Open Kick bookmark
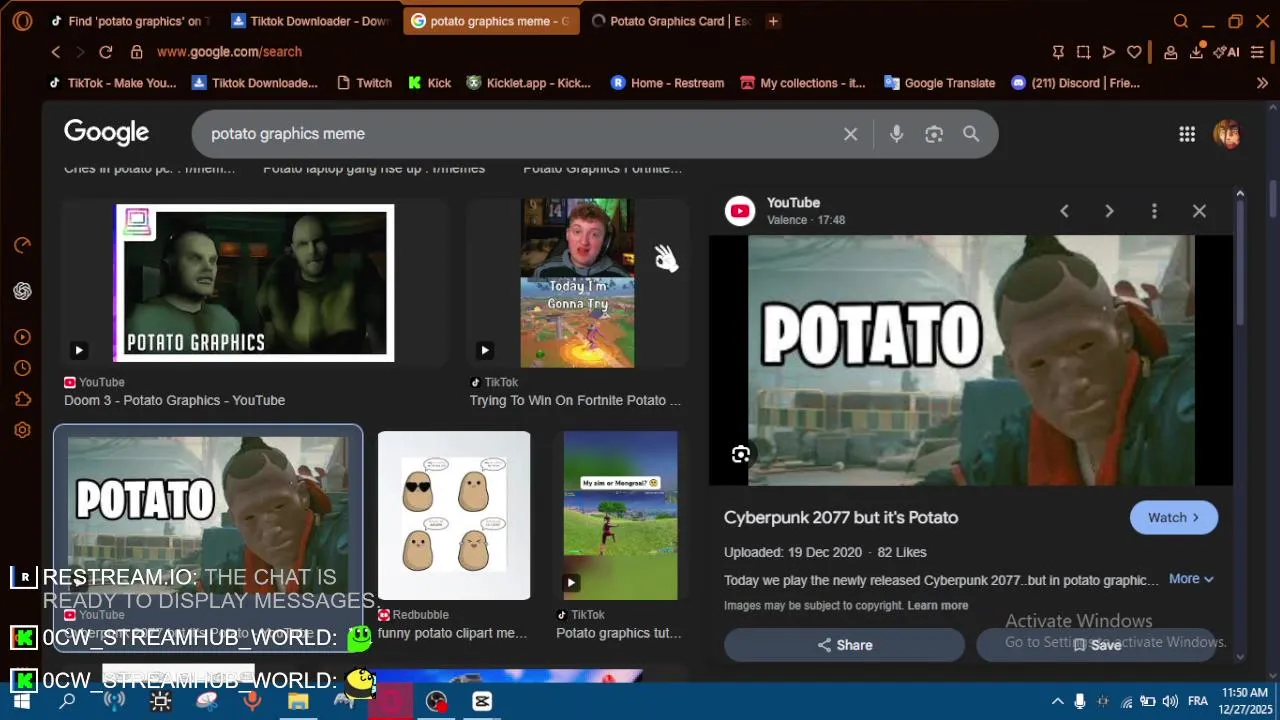 point(429,83)
